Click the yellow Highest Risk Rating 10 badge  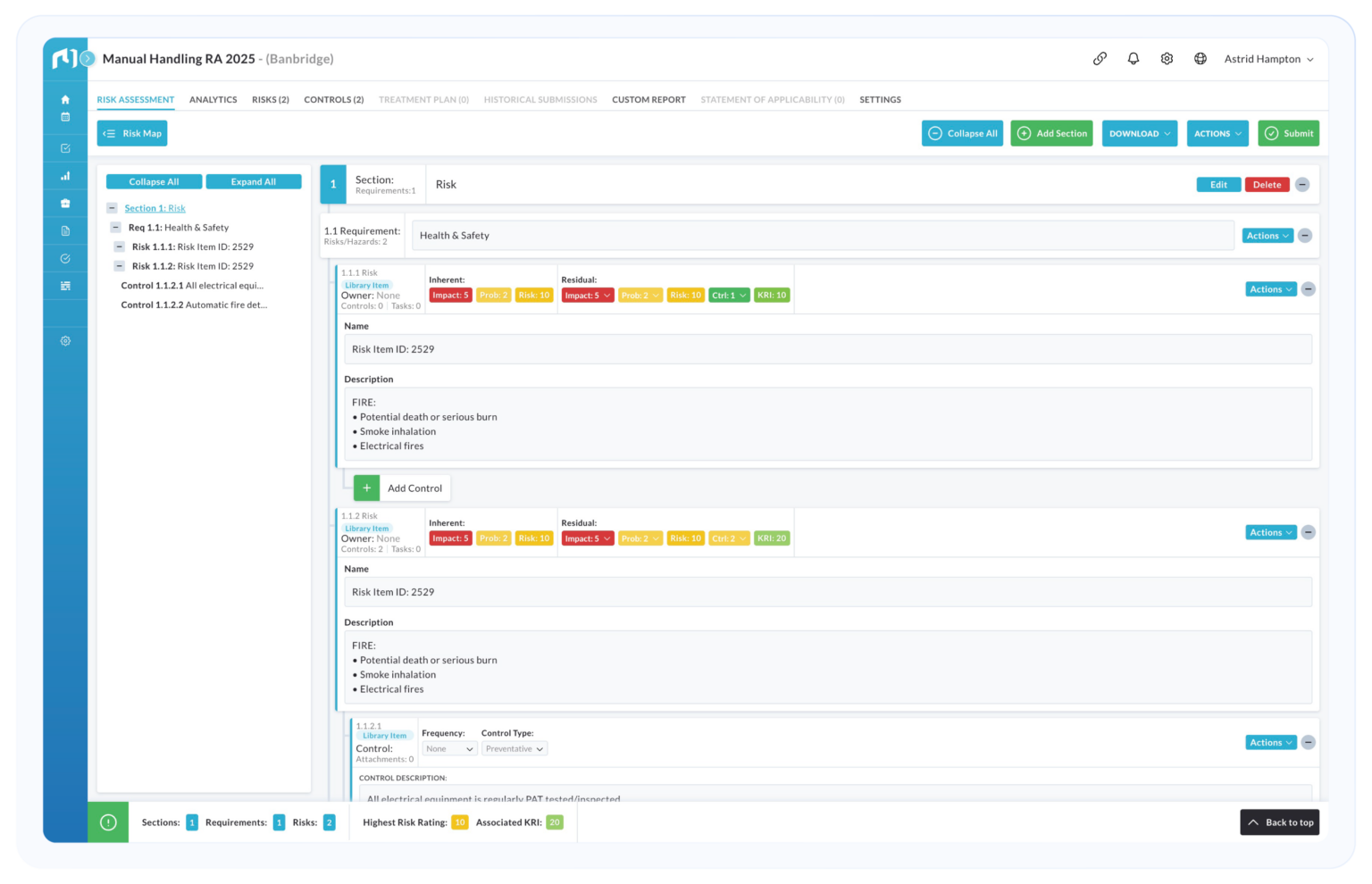[x=460, y=822]
